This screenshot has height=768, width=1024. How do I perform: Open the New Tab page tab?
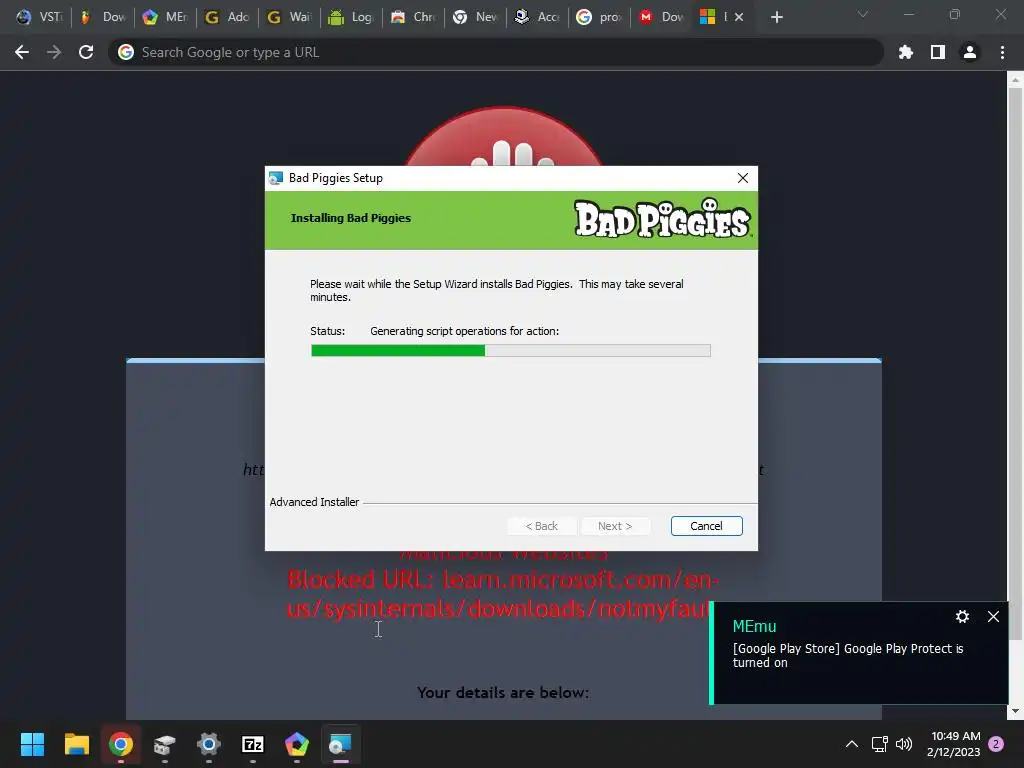point(475,17)
